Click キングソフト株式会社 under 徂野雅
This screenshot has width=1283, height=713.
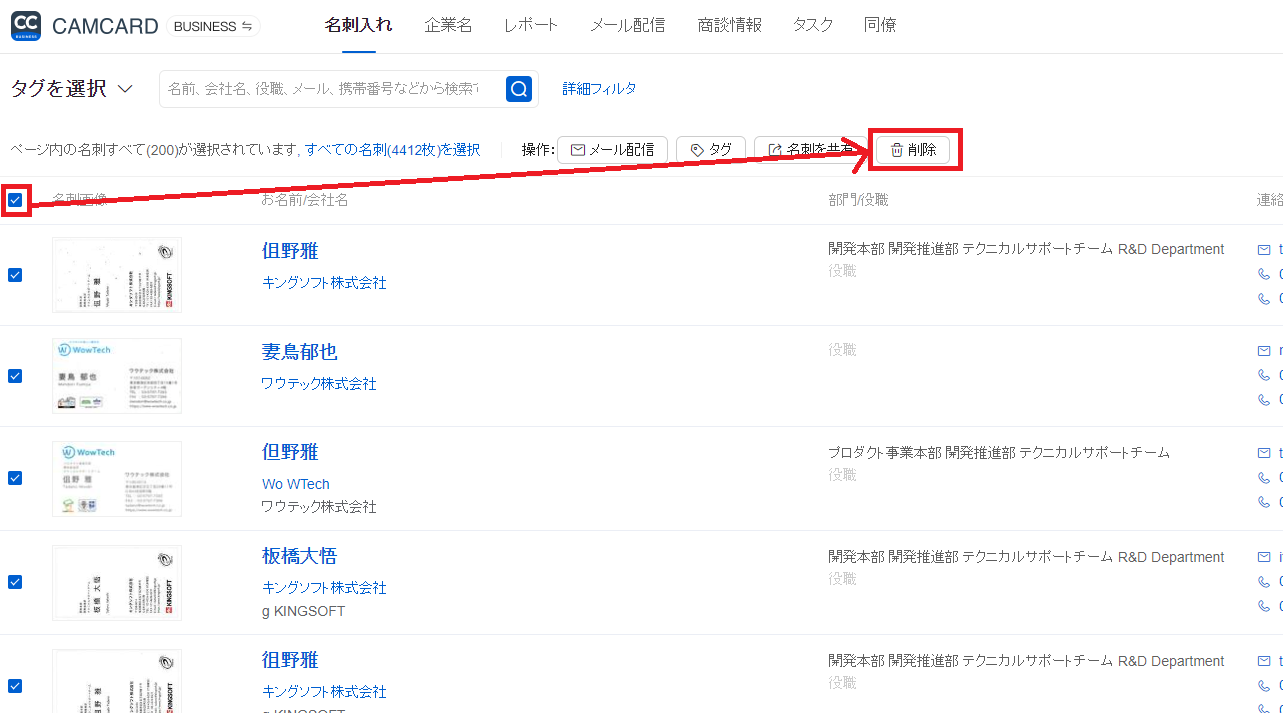(x=324, y=692)
